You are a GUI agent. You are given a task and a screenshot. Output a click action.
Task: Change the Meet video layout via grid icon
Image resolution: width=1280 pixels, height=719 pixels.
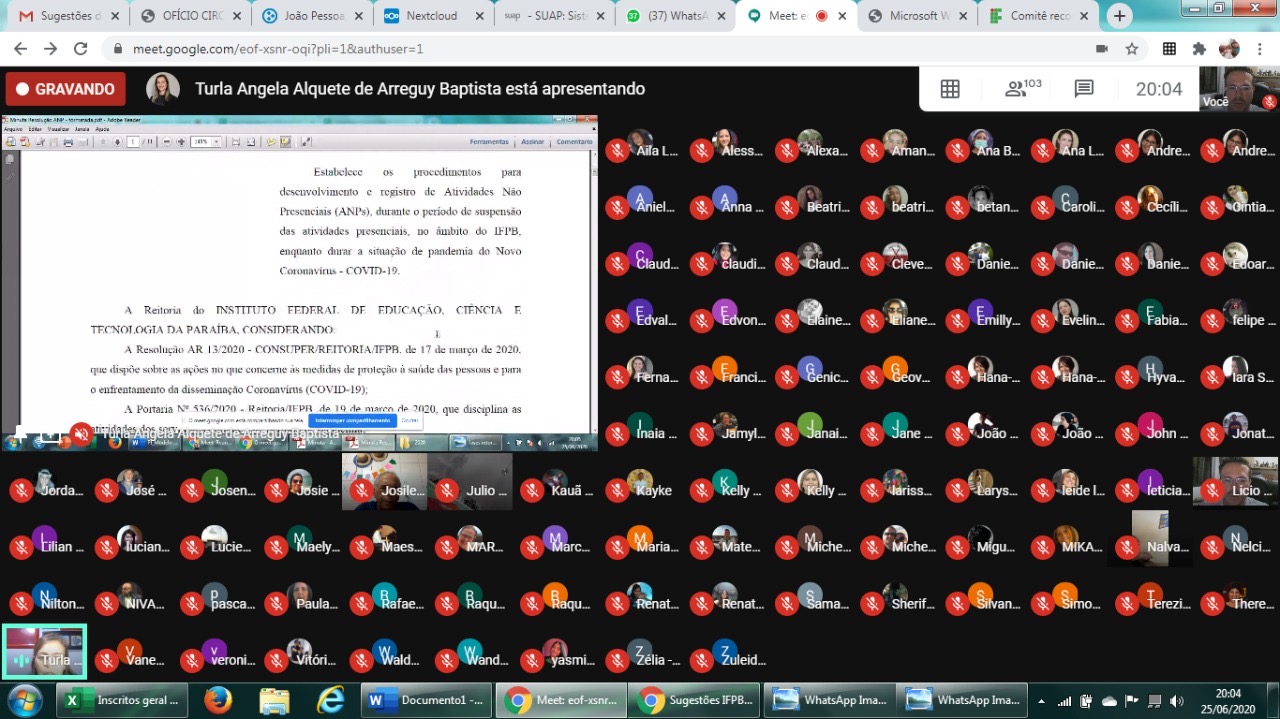(949, 88)
